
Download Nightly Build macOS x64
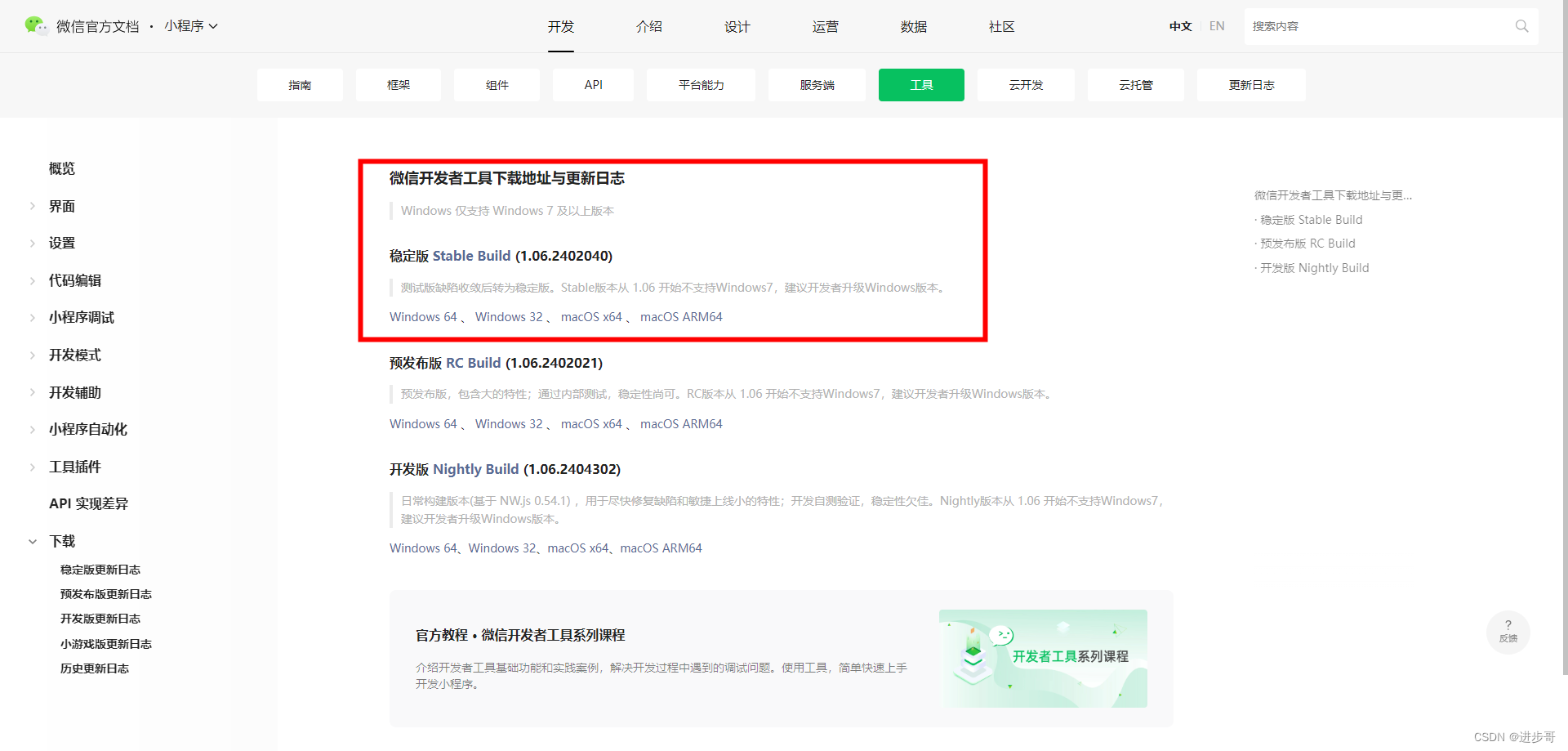[x=578, y=548]
